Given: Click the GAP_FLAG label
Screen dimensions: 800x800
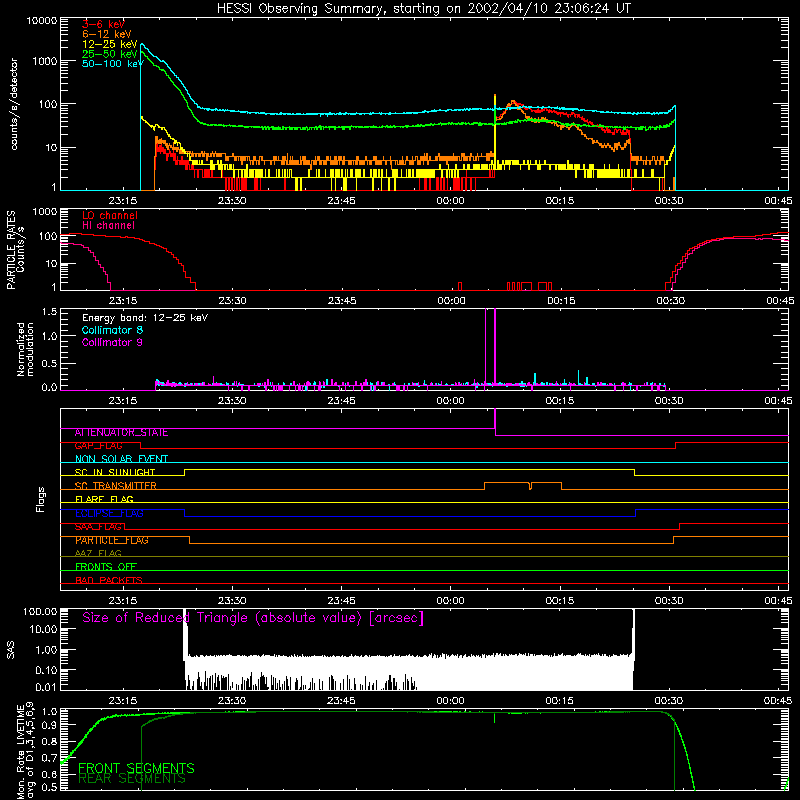Looking at the screenshot, I should pos(99,446).
